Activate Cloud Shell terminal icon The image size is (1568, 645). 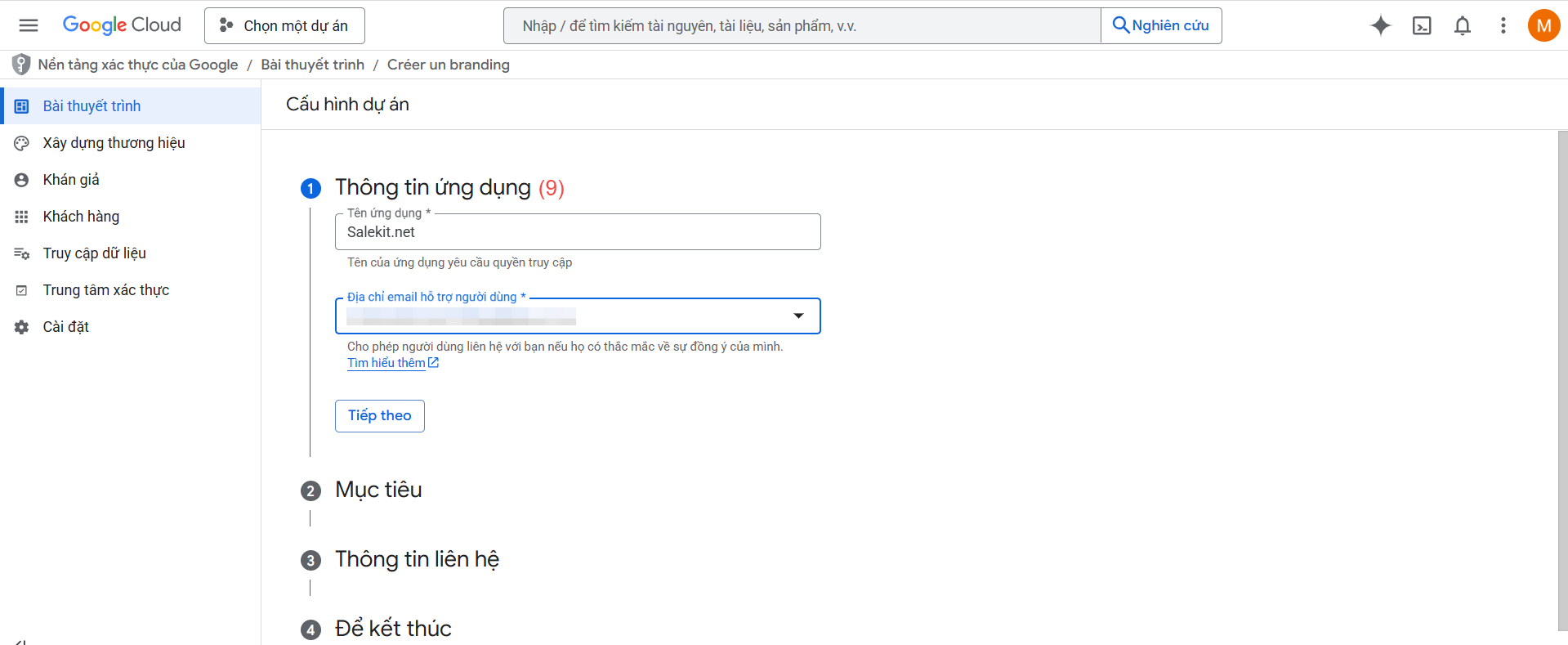point(1422,25)
